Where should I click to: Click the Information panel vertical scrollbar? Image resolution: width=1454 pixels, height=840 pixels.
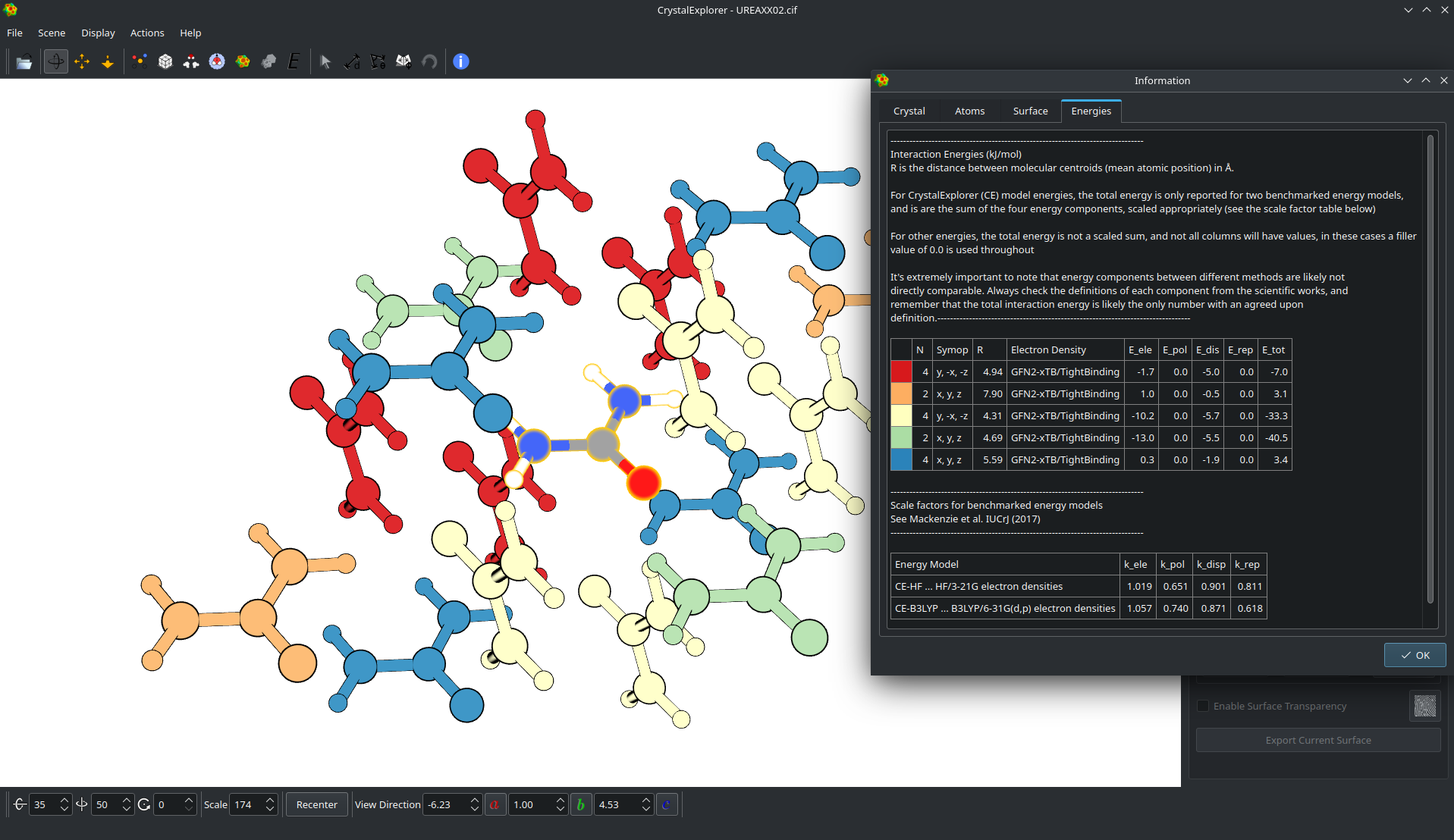click(x=1430, y=368)
